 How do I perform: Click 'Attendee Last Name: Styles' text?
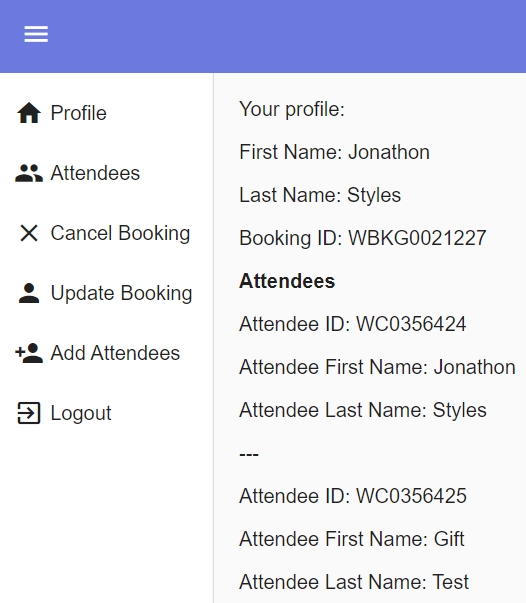coord(363,410)
